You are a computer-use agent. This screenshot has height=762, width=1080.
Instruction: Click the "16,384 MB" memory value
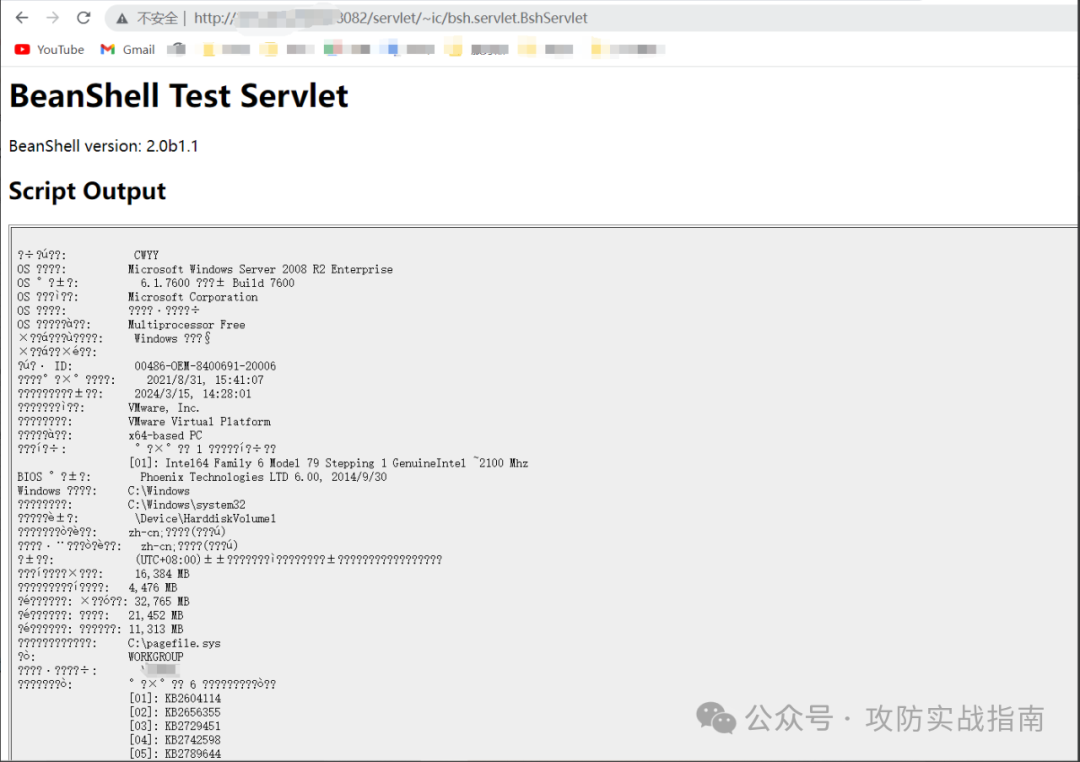point(162,574)
